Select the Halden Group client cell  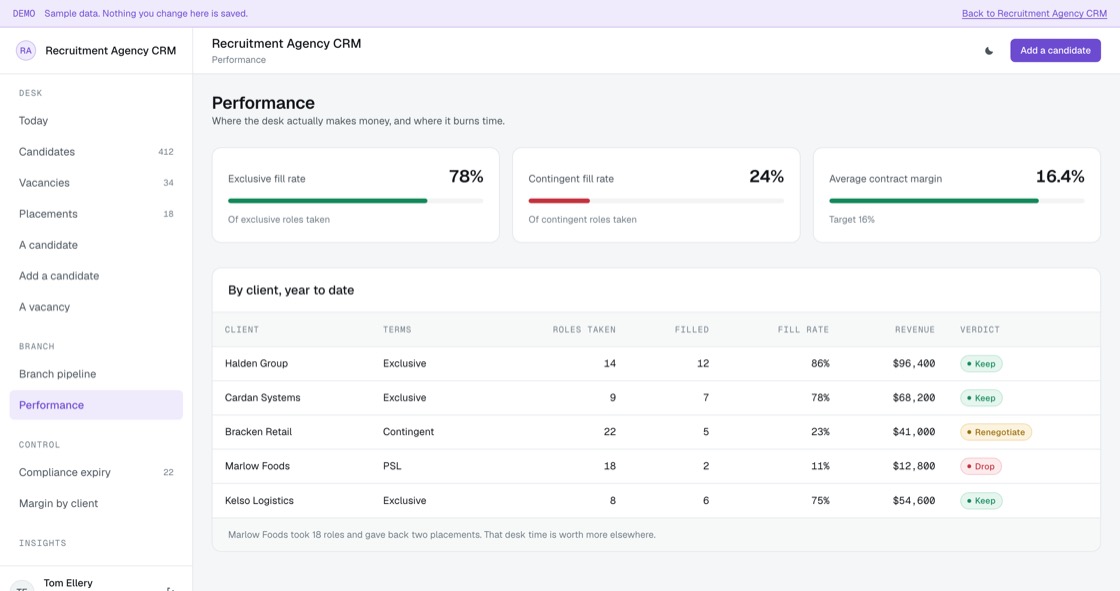[x=256, y=364]
